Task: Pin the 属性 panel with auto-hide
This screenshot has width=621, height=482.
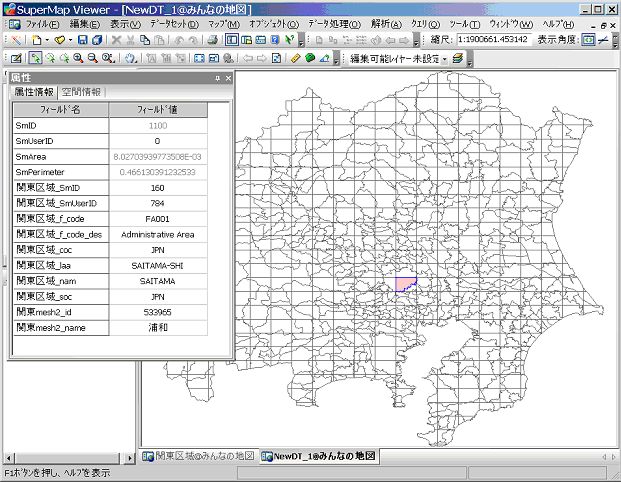Action: point(216,78)
